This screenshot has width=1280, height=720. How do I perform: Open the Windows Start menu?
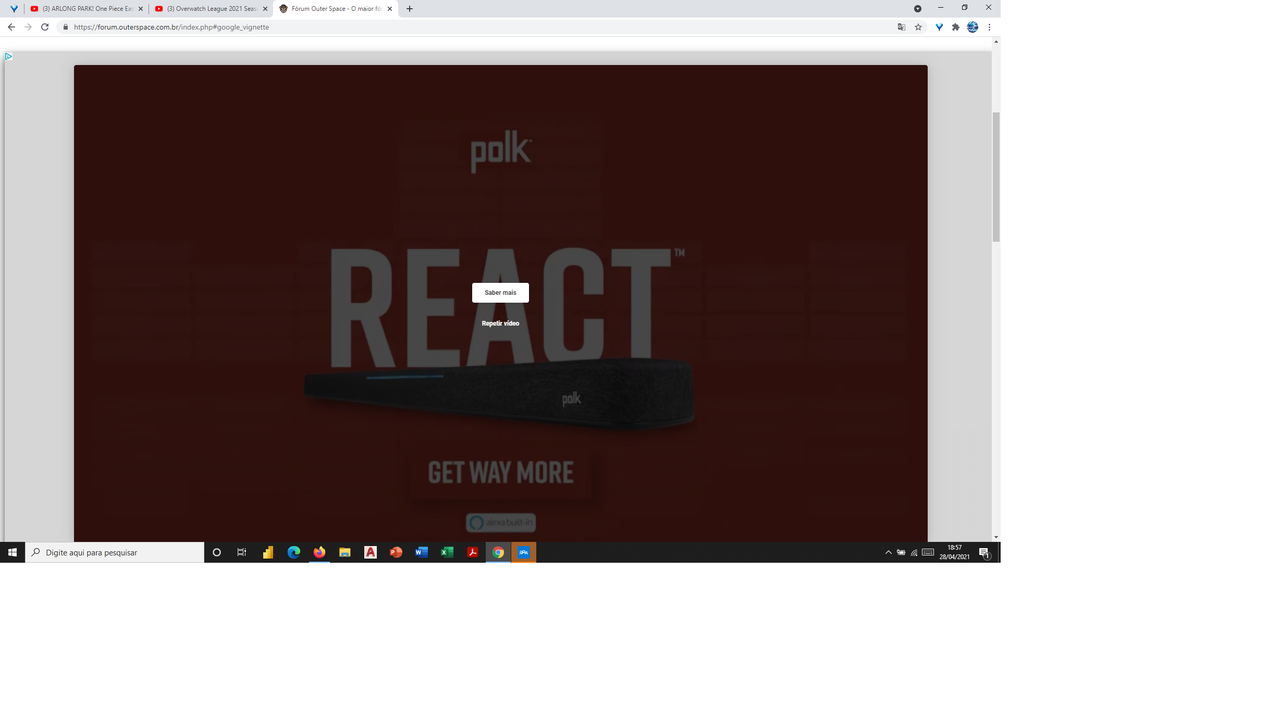(12, 552)
